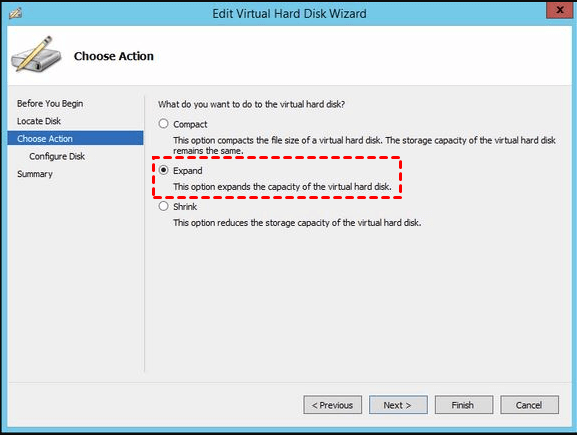Click the Choose Action page heading

114,56
